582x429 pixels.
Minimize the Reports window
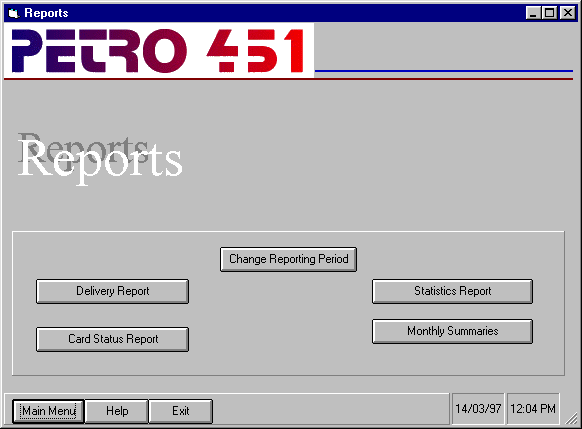(x=533, y=13)
